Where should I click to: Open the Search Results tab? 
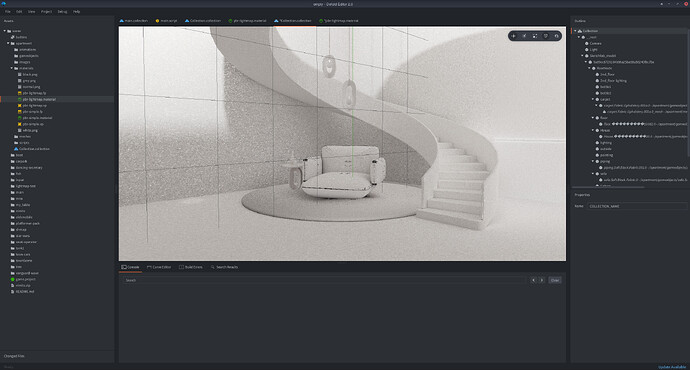pyautogui.click(x=224, y=267)
